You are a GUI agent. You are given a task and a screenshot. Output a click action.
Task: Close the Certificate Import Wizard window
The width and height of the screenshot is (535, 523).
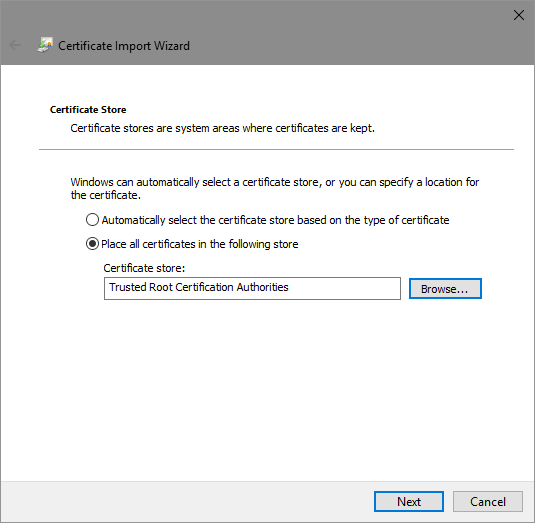(519, 15)
